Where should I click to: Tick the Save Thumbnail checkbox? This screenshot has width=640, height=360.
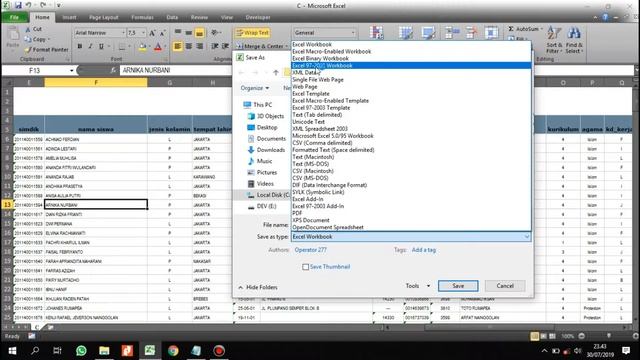coord(305,267)
